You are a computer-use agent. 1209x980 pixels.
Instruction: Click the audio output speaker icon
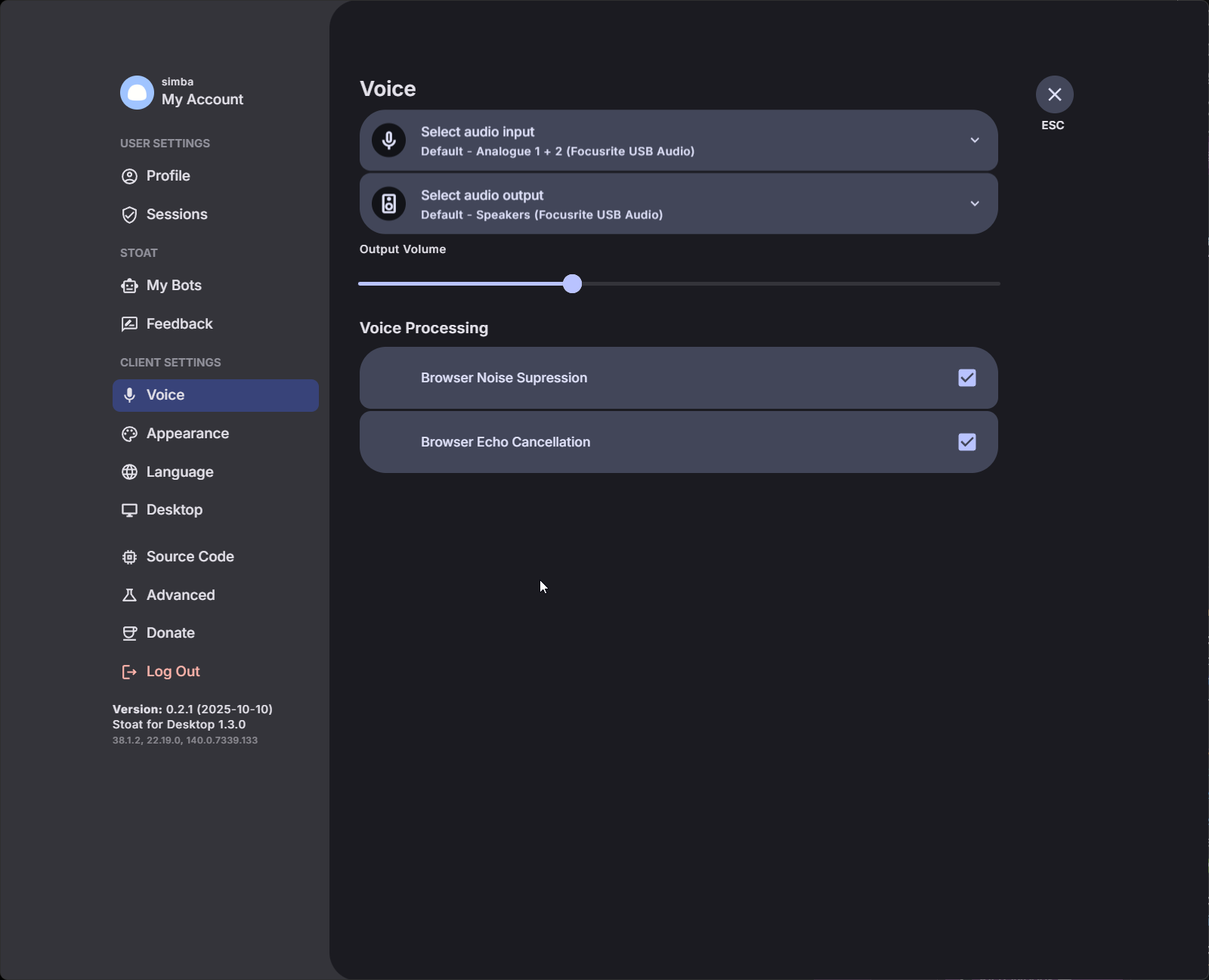coord(389,204)
